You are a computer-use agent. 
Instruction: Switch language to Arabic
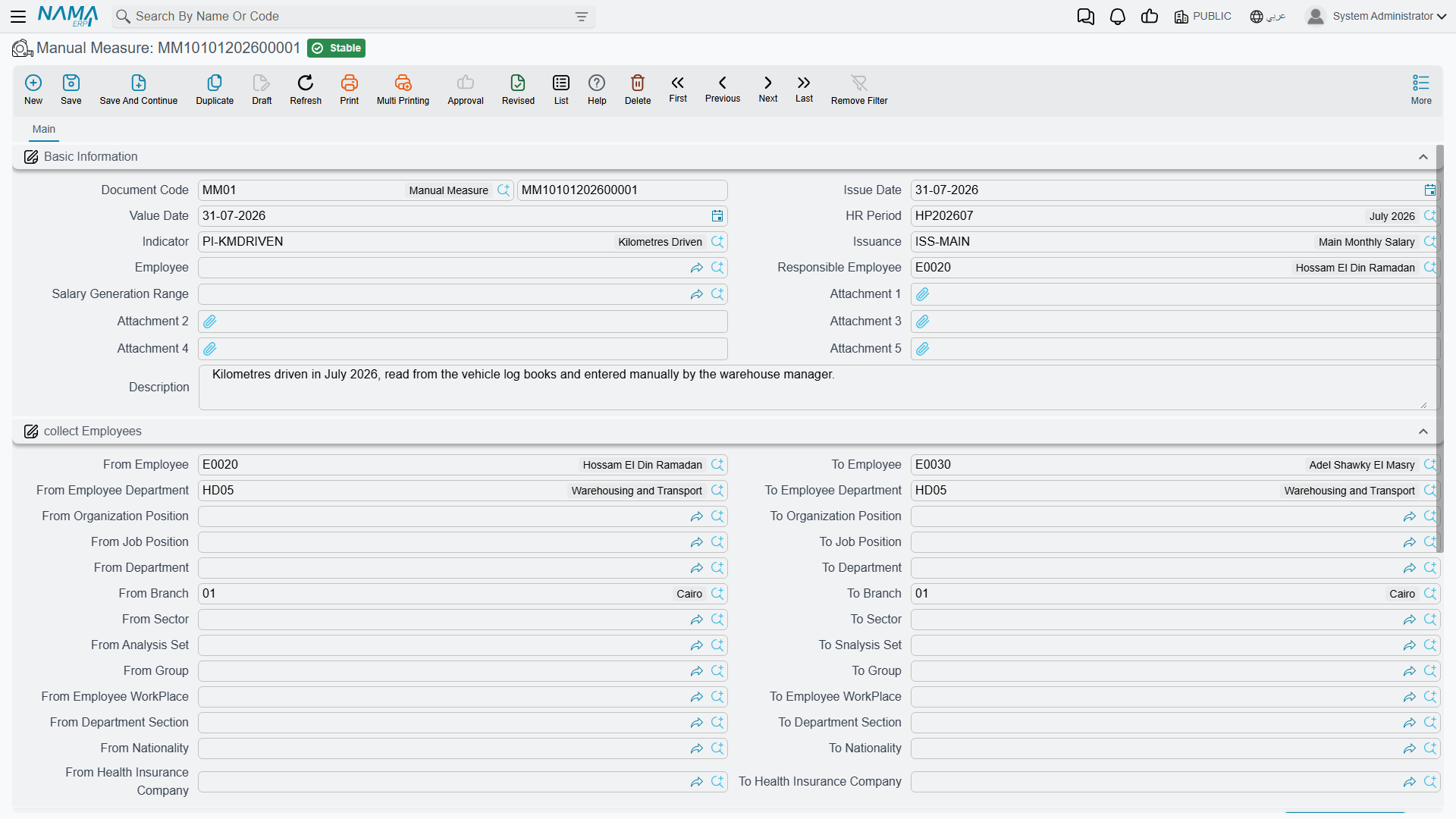[x=1268, y=17]
